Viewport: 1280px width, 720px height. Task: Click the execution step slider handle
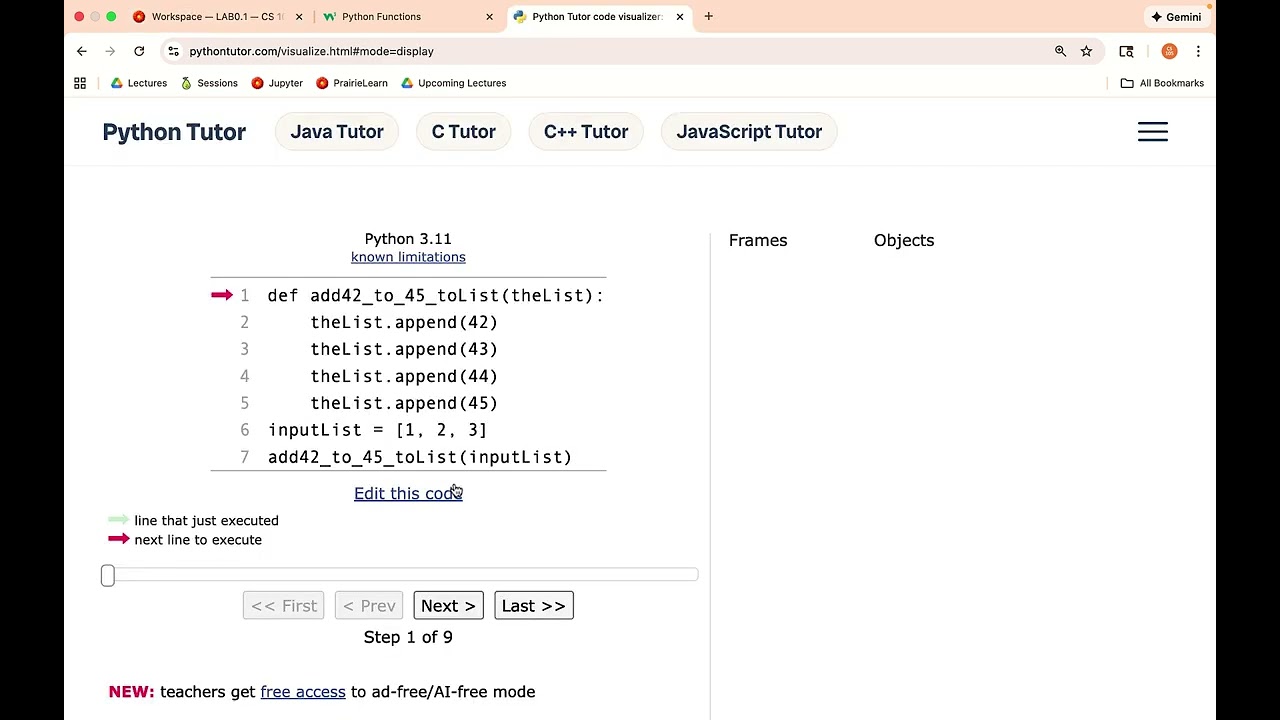pyautogui.click(x=108, y=575)
